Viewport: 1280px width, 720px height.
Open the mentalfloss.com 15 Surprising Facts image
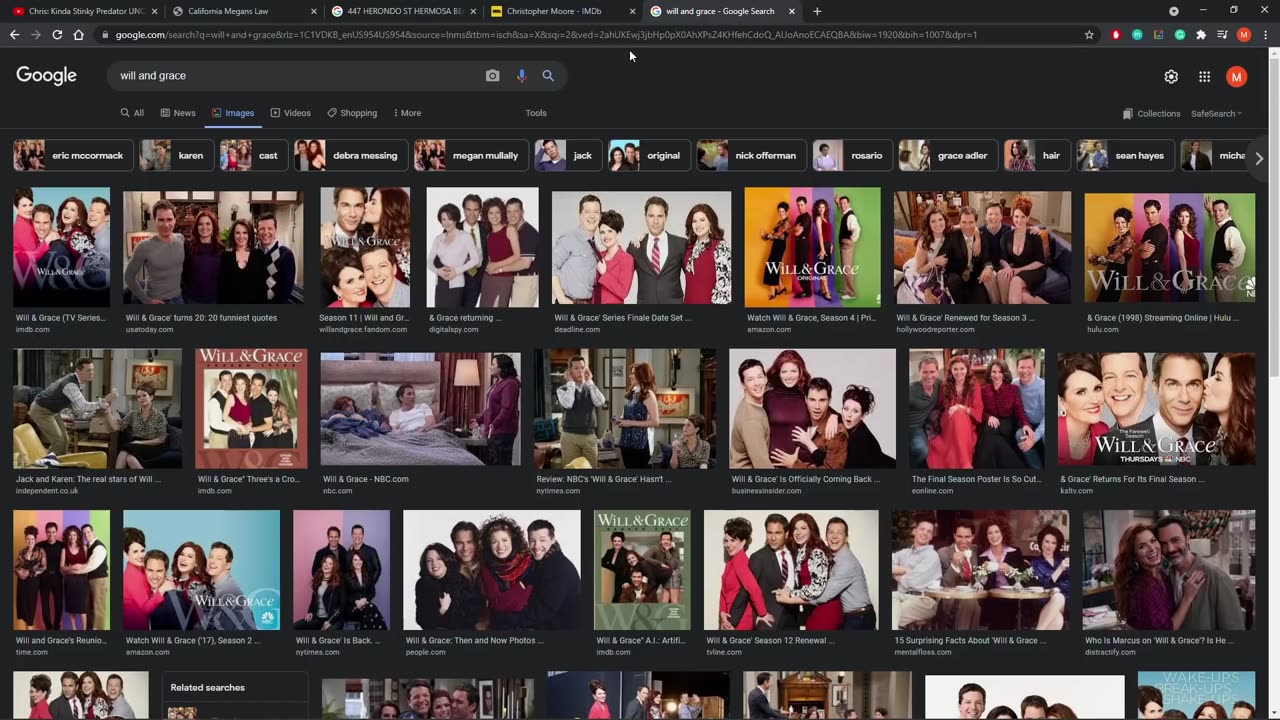click(x=980, y=570)
